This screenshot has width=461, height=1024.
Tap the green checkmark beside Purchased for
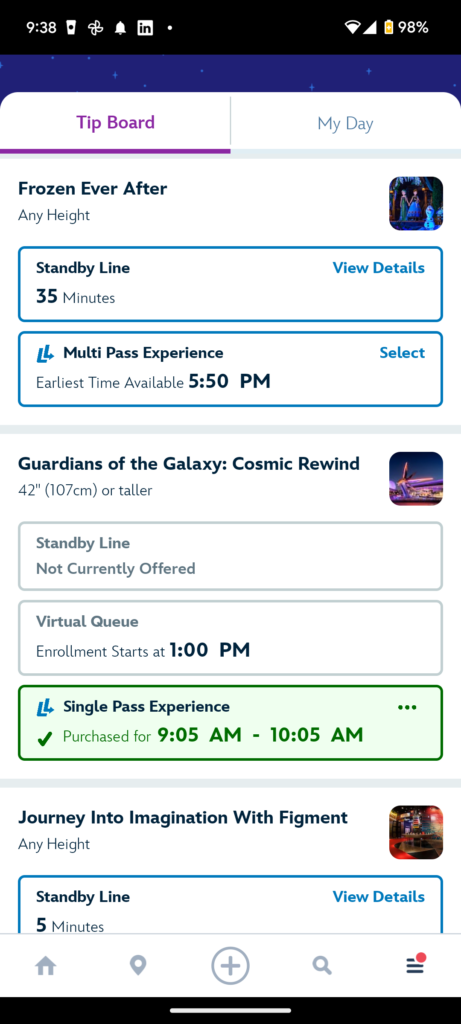[x=44, y=739]
